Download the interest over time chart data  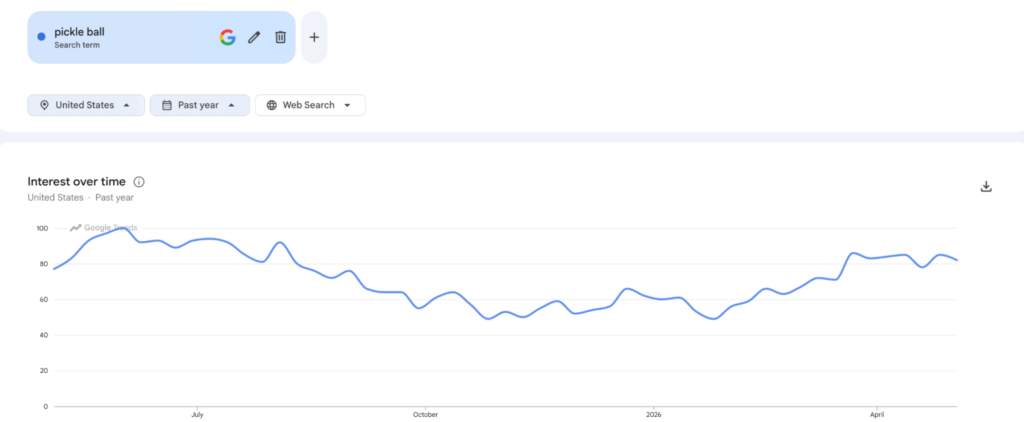[x=986, y=187]
